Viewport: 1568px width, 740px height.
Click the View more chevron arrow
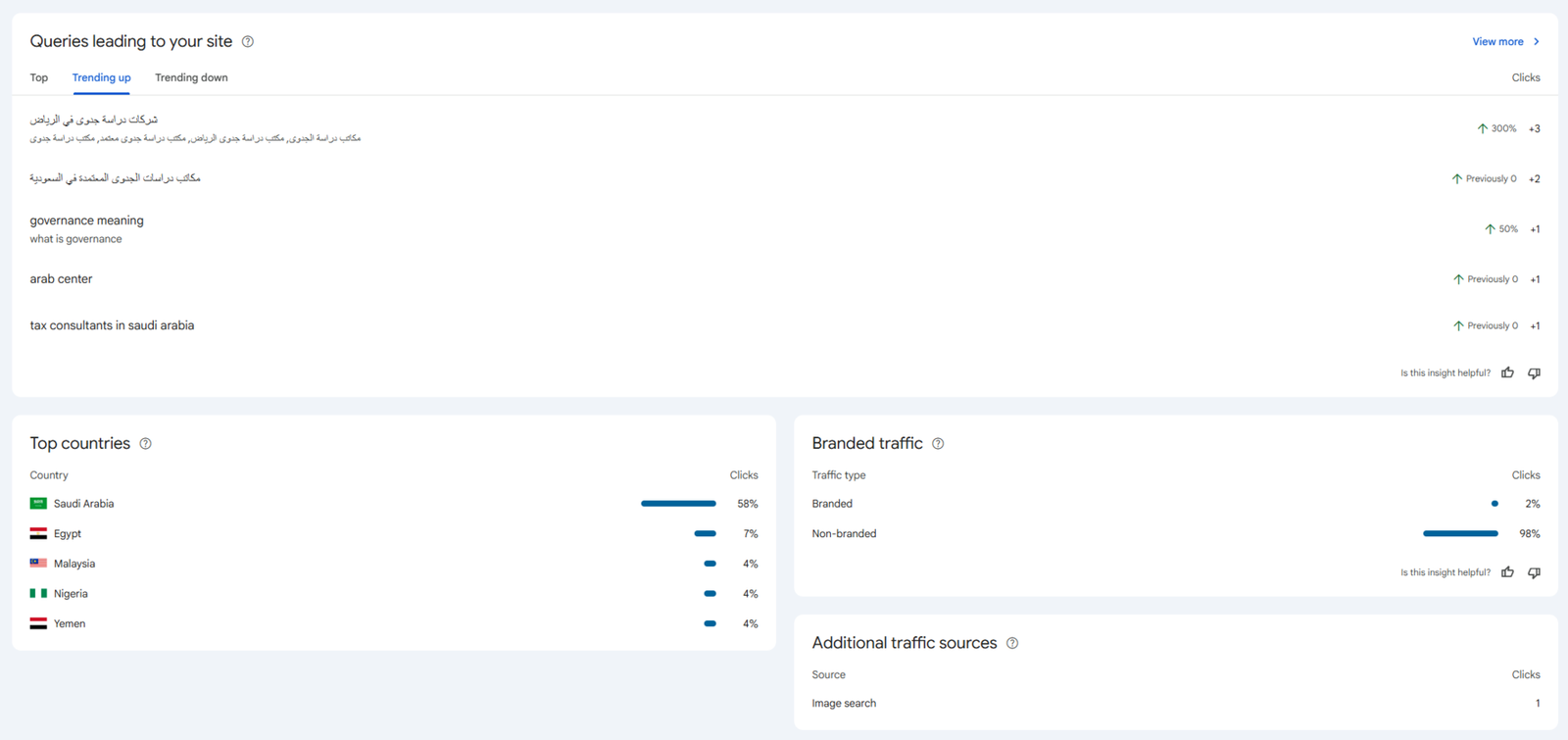pyautogui.click(x=1537, y=41)
